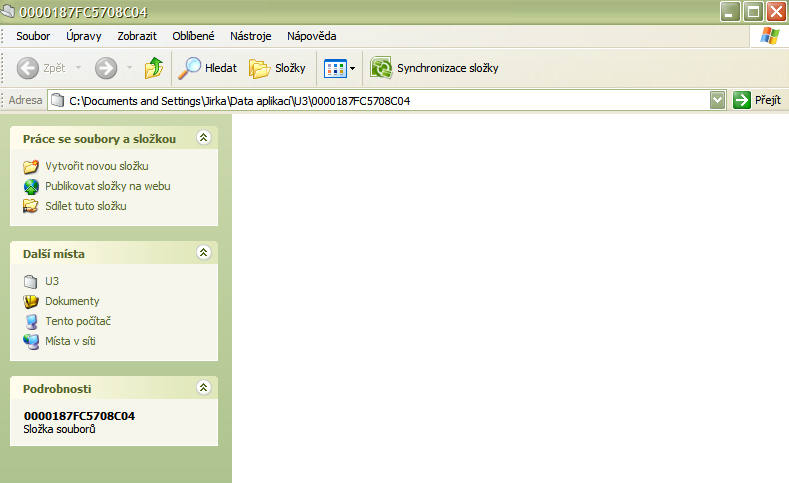Open the Oblíbené menu
This screenshot has height=483, width=789.
(193, 36)
